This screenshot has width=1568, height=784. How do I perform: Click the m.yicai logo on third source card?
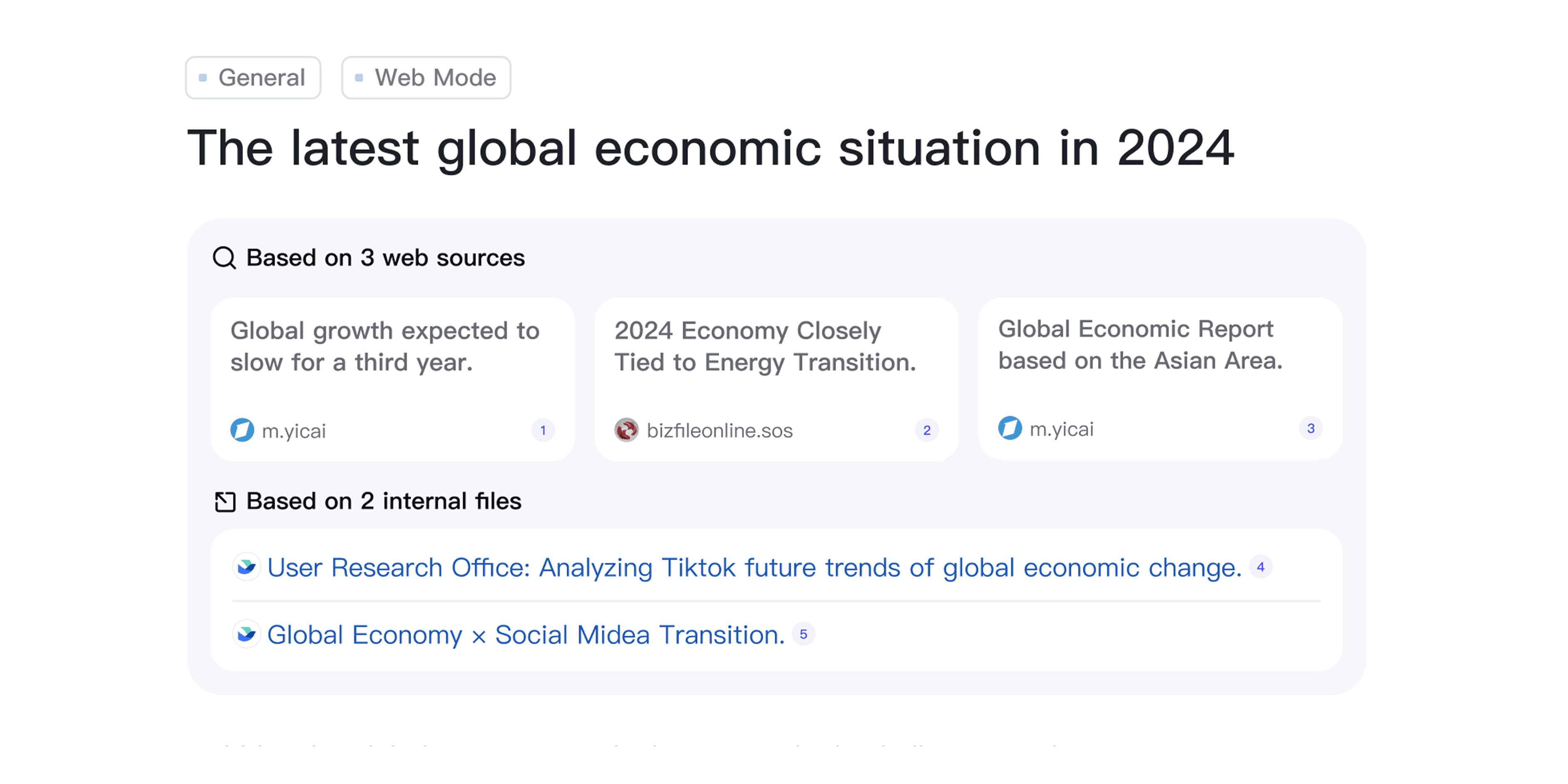point(1010,428)
